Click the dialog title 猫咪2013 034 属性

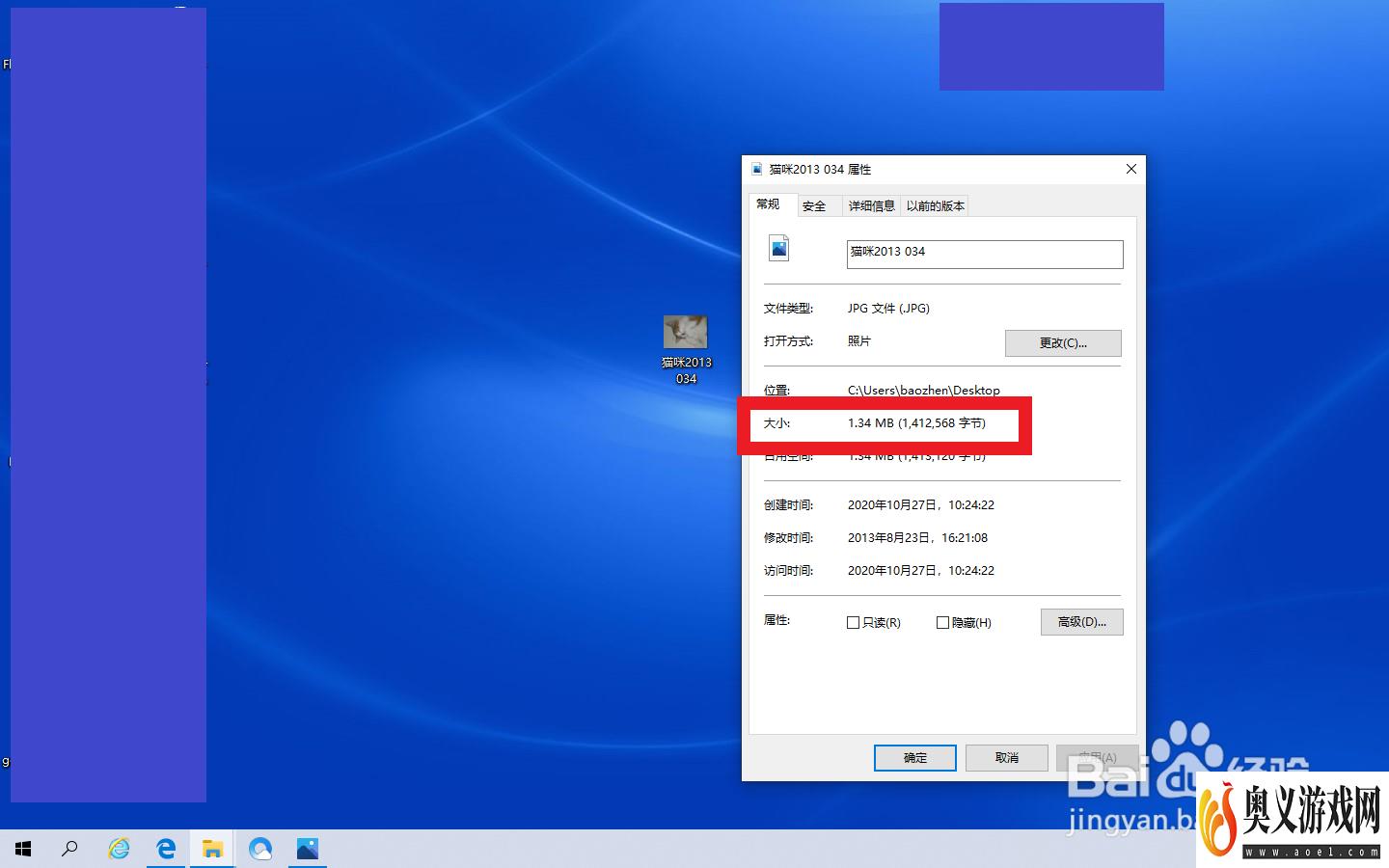(x=820, y=170)
